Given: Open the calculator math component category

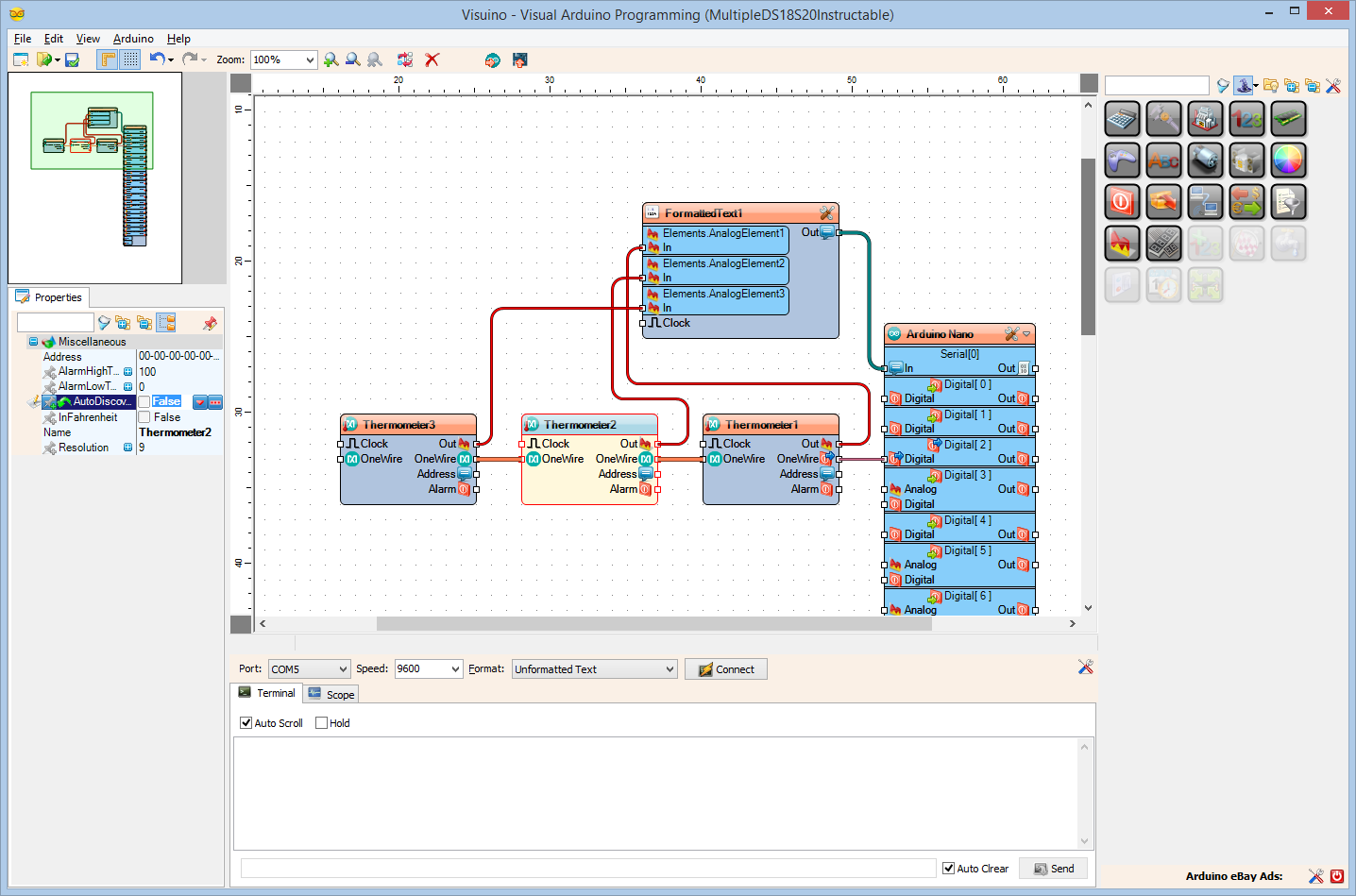Looking at the screenshot, I should pos(1122,119).
